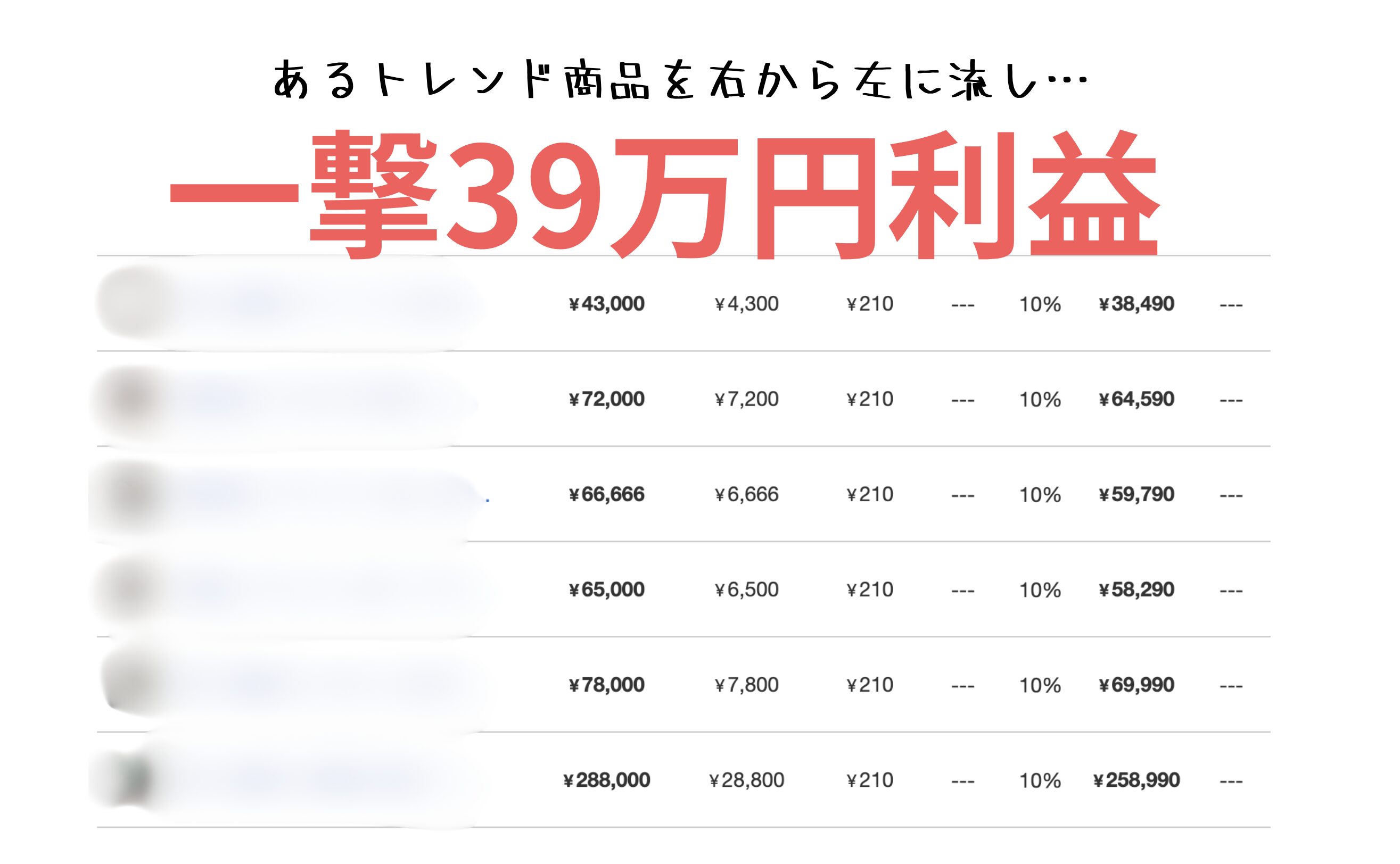The image size is (1400, 864).
Task: Select the ¥28,800 fee amount
Action: 747,780
